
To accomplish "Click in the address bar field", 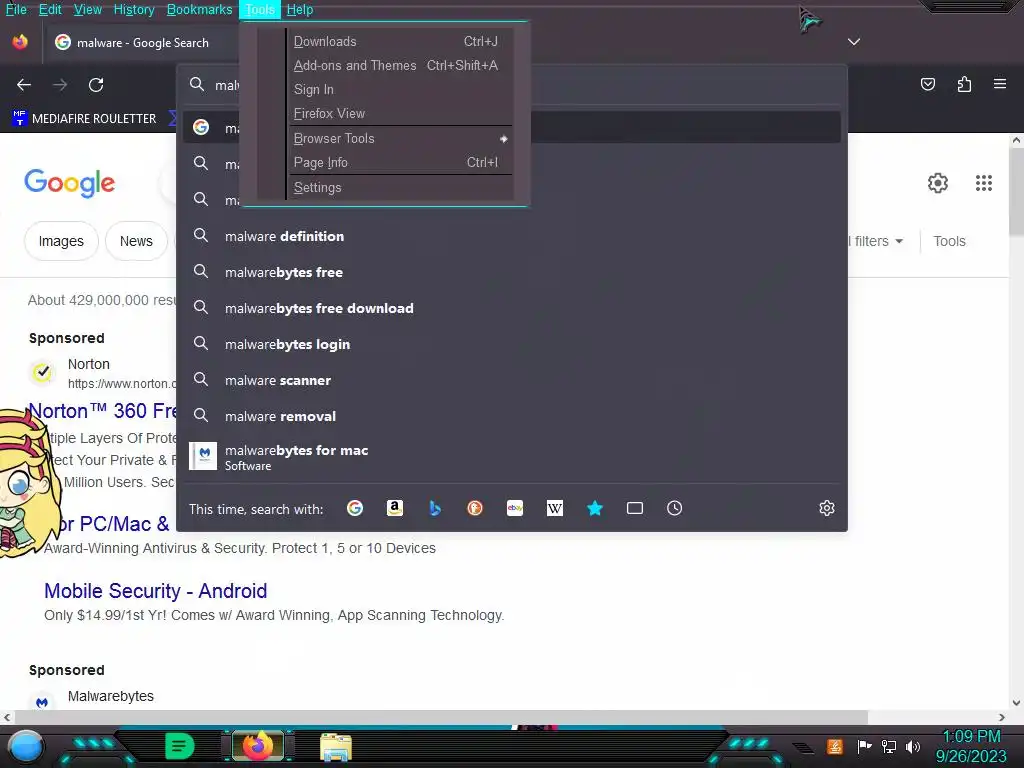I will pos(512,85).
